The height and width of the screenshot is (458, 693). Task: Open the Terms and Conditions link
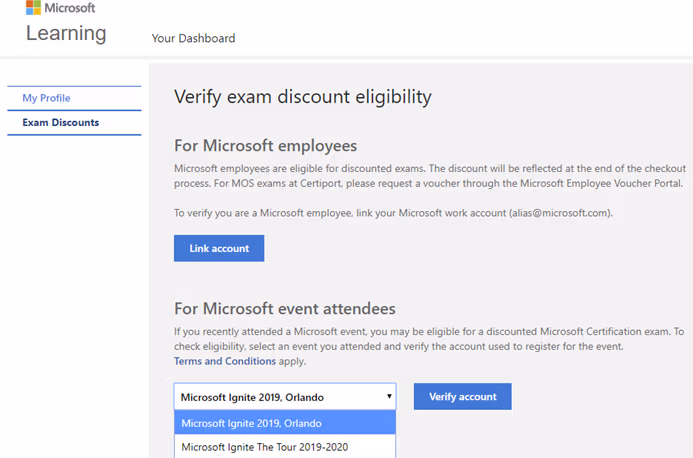pyautogui.click(x=225, y=361)
